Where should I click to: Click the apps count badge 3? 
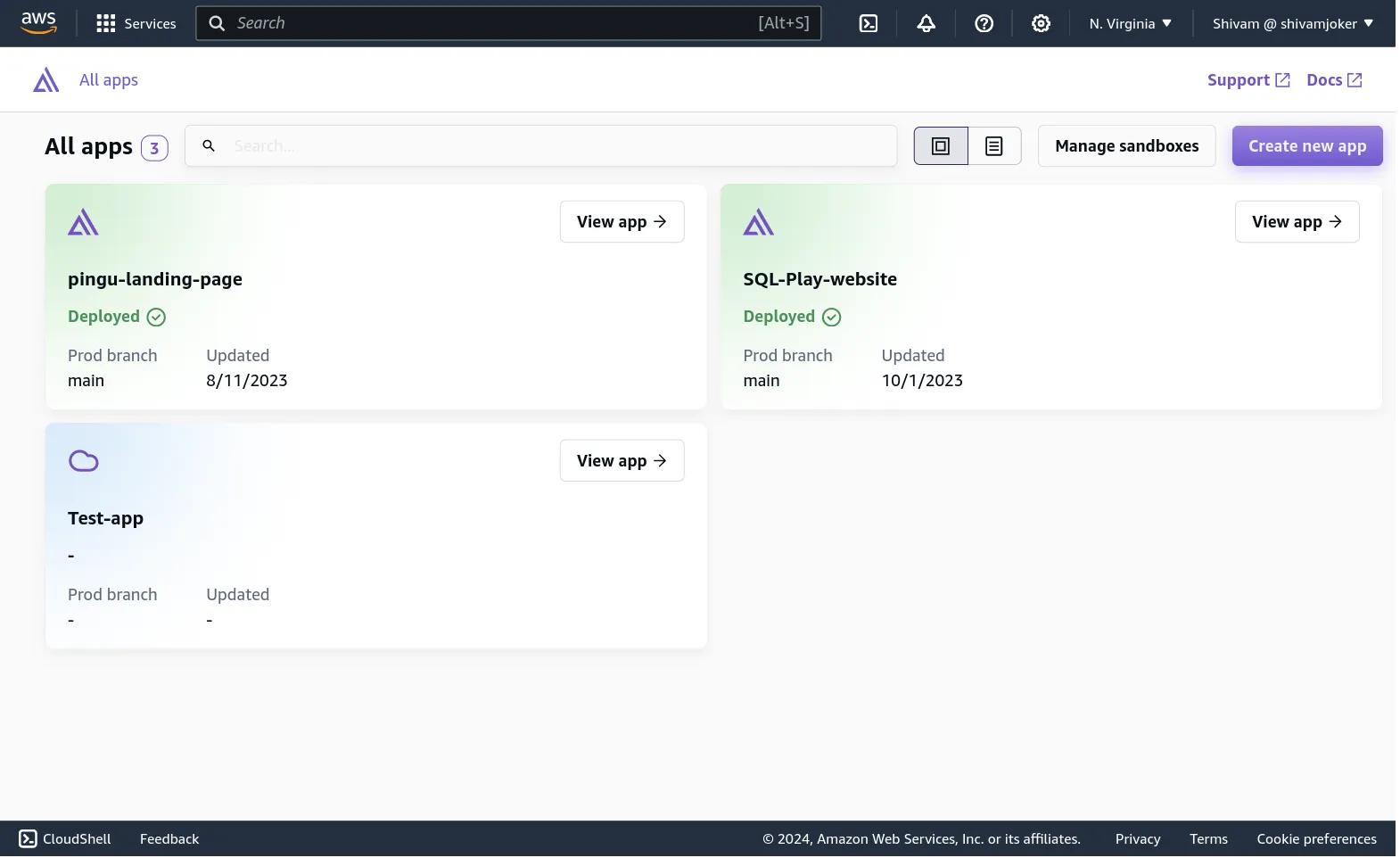coord(154,148)
